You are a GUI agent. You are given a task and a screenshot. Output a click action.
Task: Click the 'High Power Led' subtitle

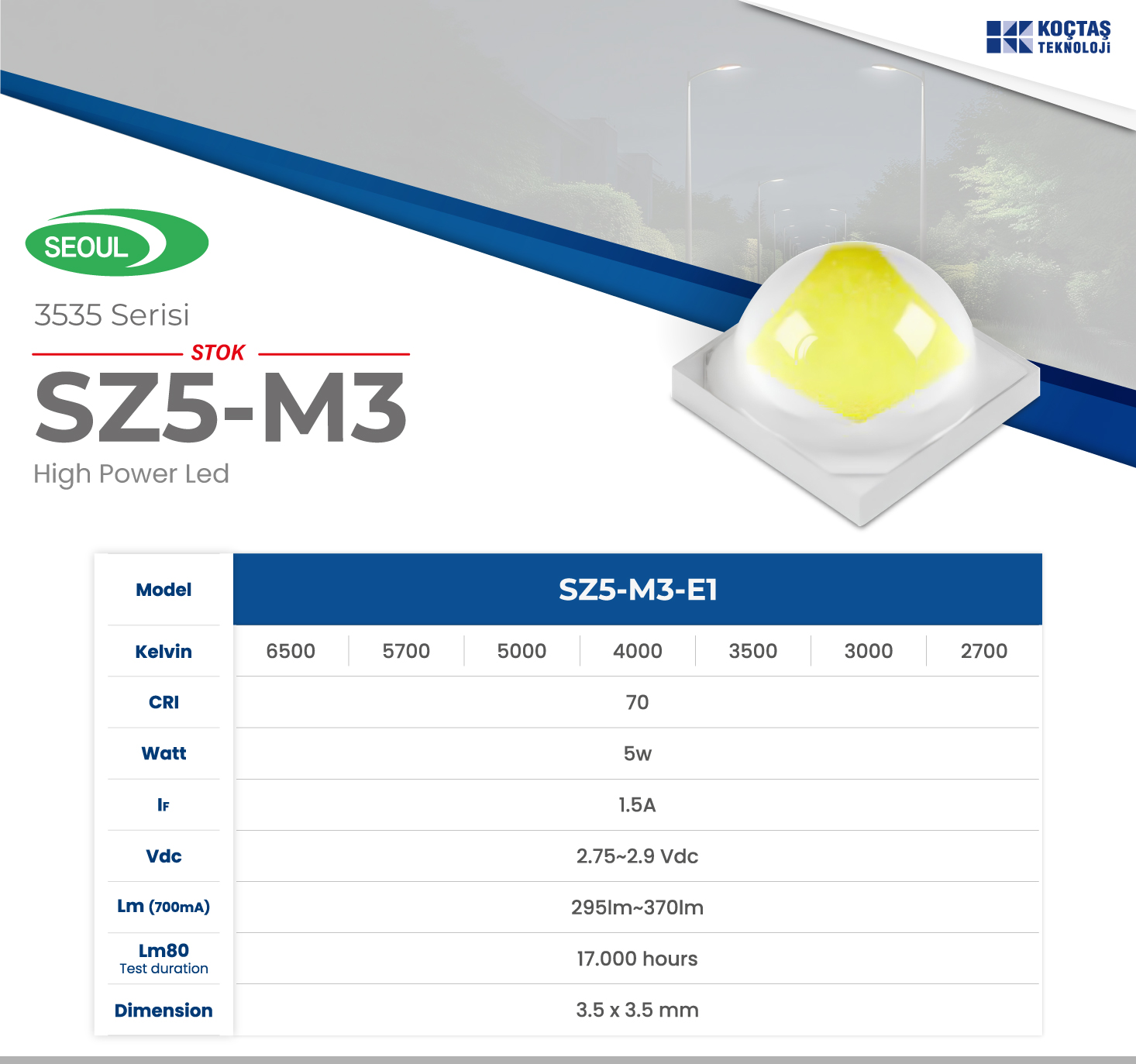tap(131, 473)
